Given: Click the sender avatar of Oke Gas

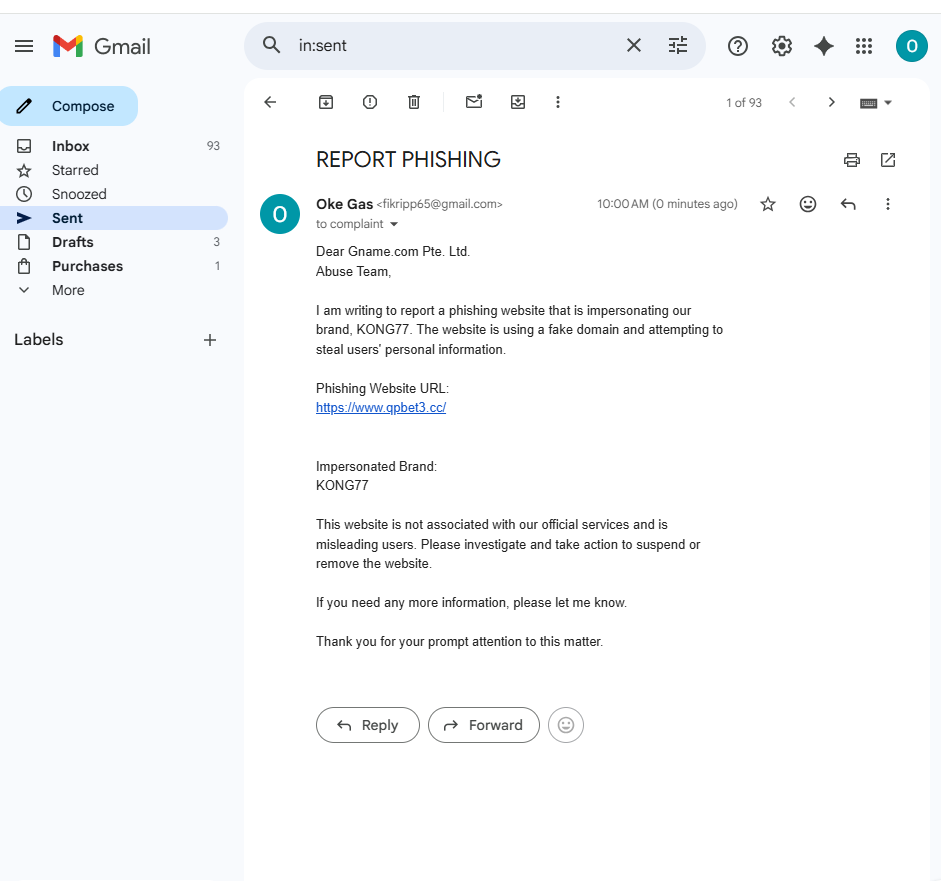Looking at the screenshot, I should [280, 214].
